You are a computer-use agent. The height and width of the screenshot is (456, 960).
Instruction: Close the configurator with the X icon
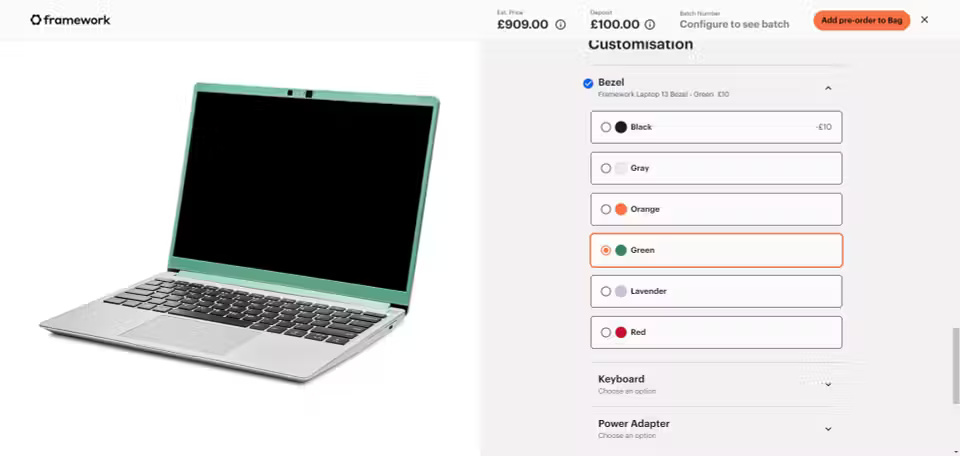pyautogui.click(x=924, y=20)
